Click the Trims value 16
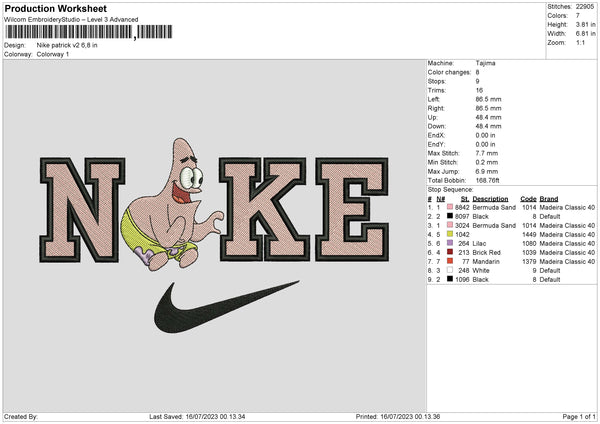Viewport: 600px width, 424px height. pos(479,90)
